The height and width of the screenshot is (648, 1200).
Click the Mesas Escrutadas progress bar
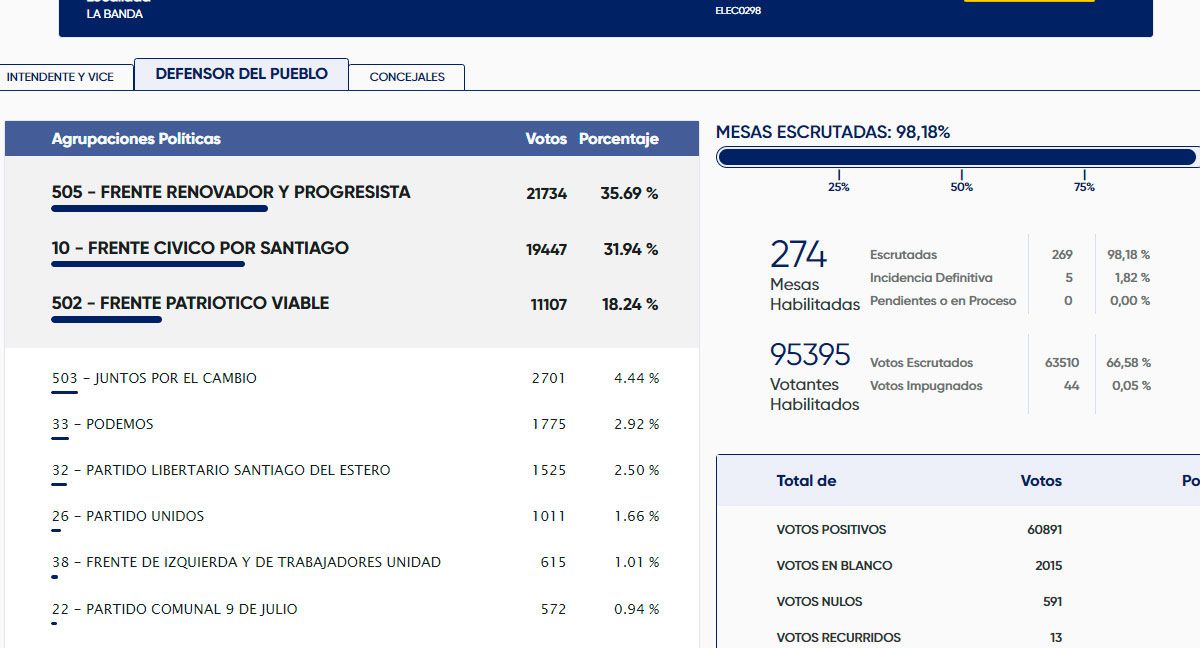(956, 157)
